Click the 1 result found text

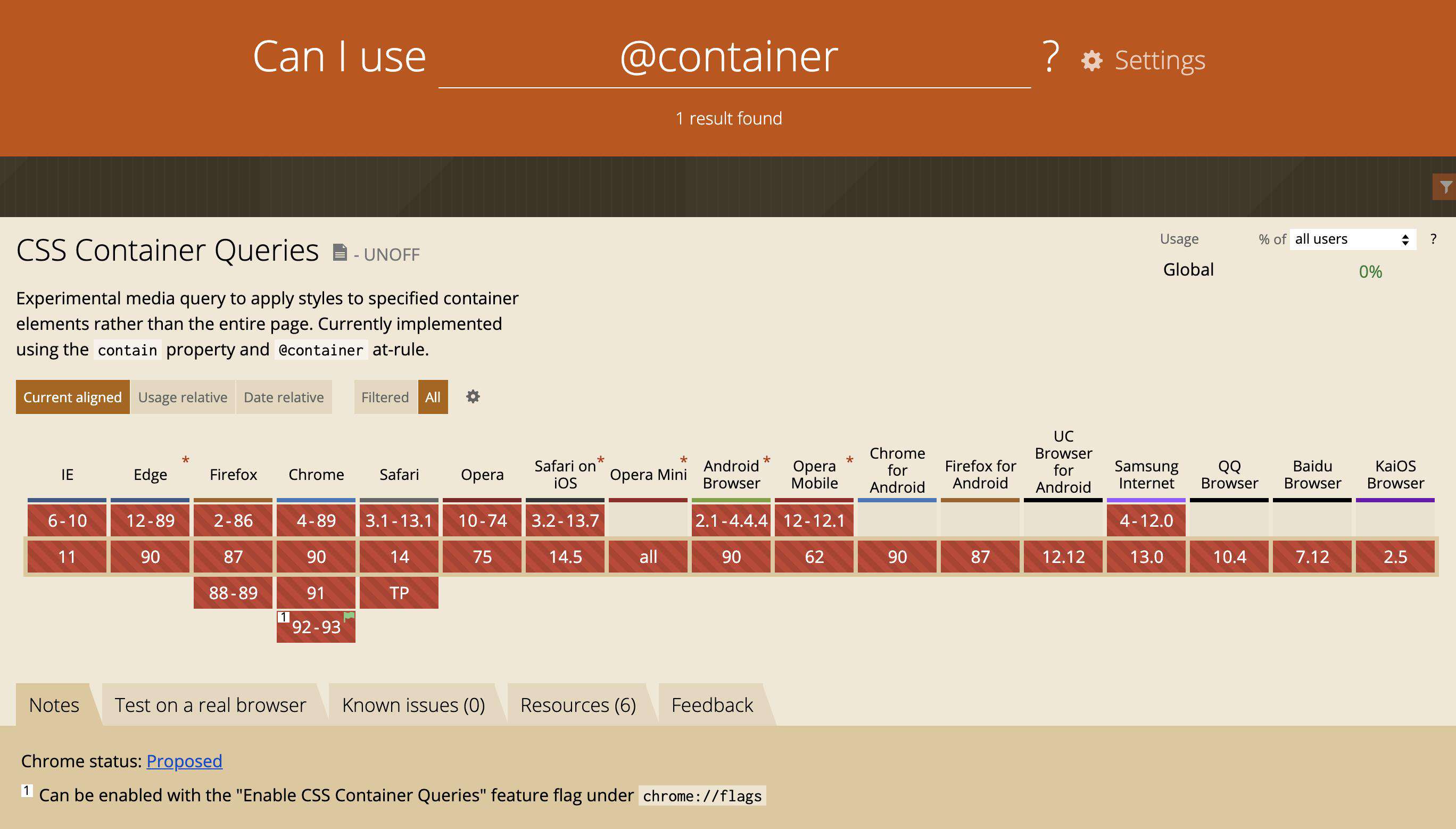[x=729, y=119]
